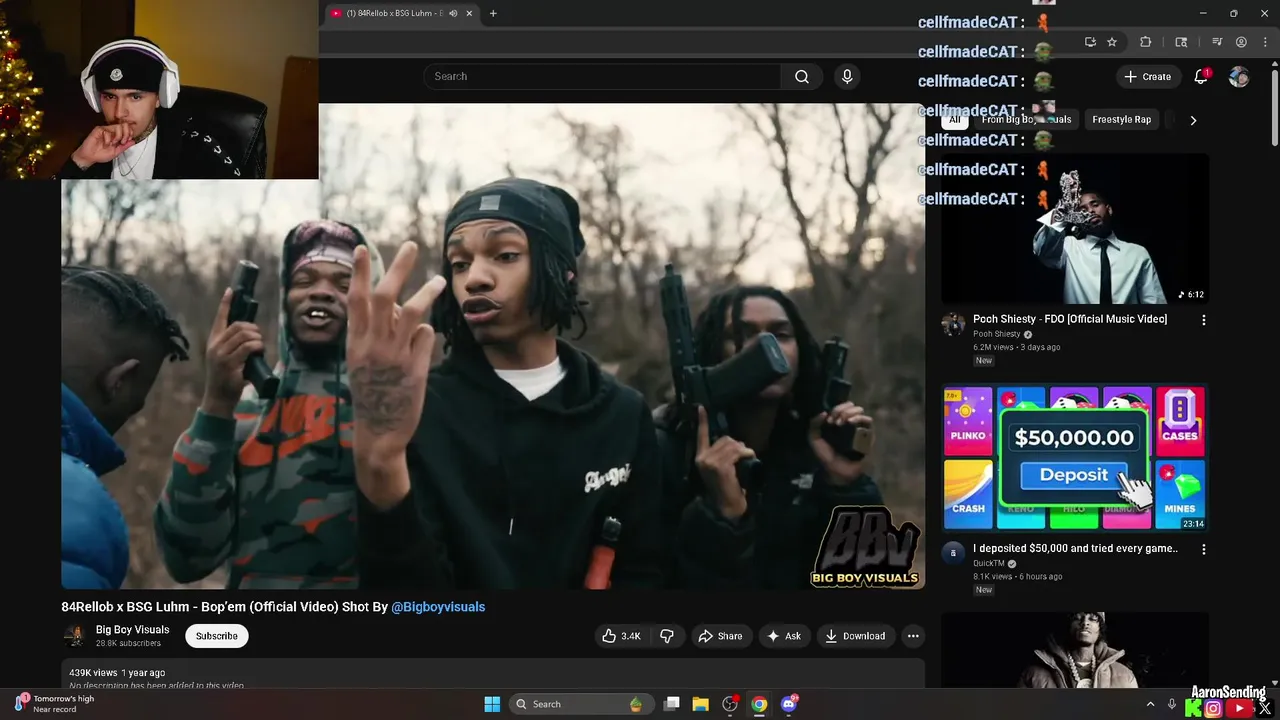Close the 84Rellob x BSG Luhm tab
This screenshot has height=720, width=1280.
coord(469,13)
